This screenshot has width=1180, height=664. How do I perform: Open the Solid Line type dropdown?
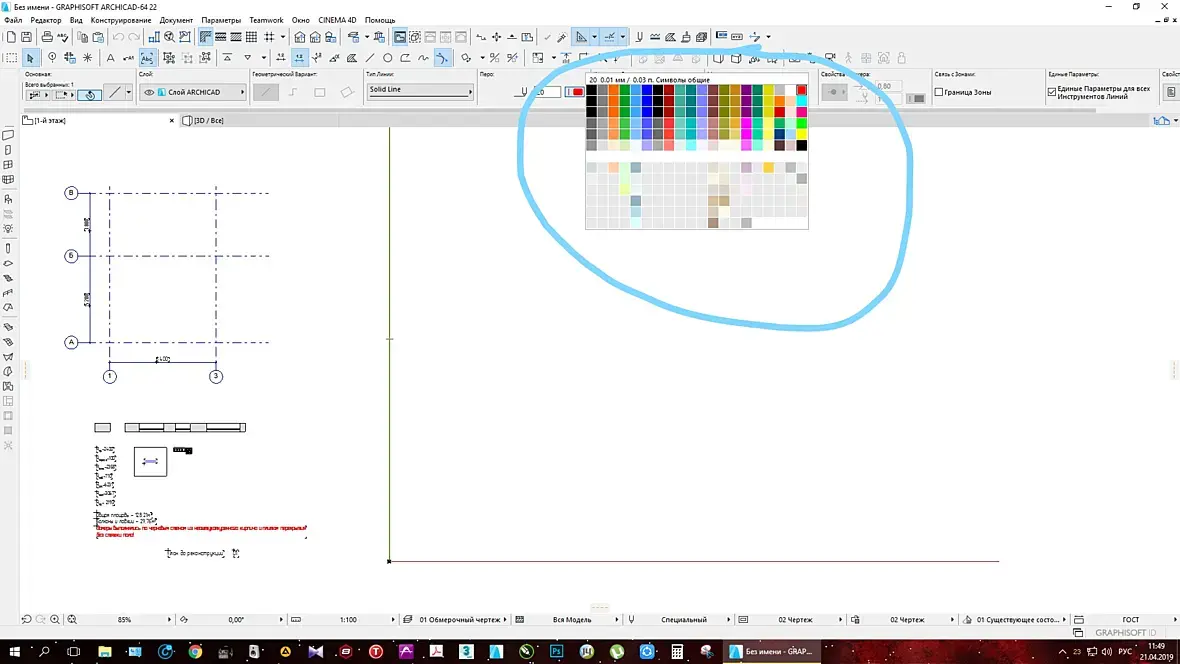click(x=420, y=90)
